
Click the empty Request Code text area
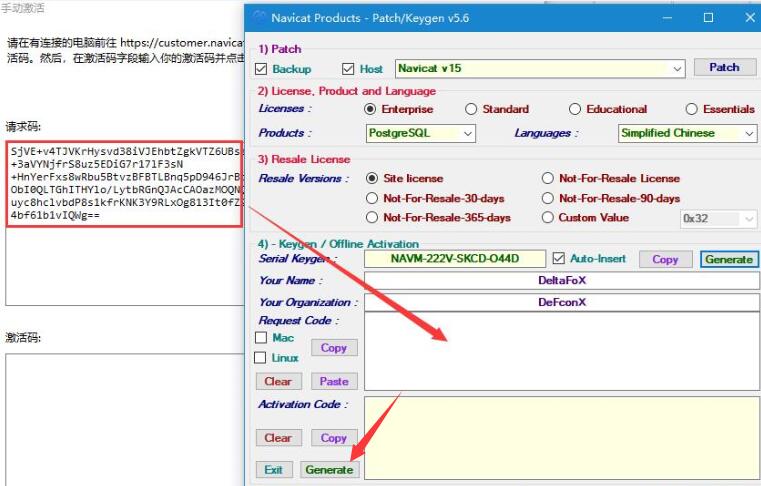[562, 352]
